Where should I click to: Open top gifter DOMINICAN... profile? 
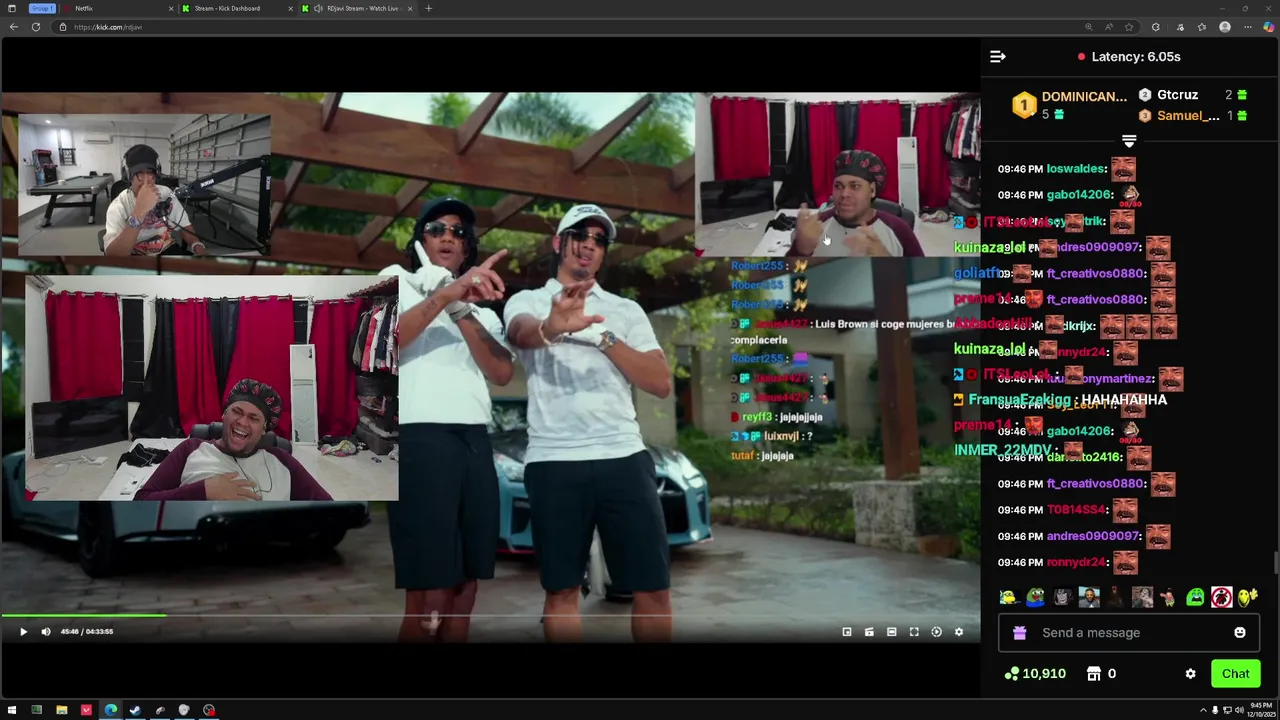pos(1069,105)
